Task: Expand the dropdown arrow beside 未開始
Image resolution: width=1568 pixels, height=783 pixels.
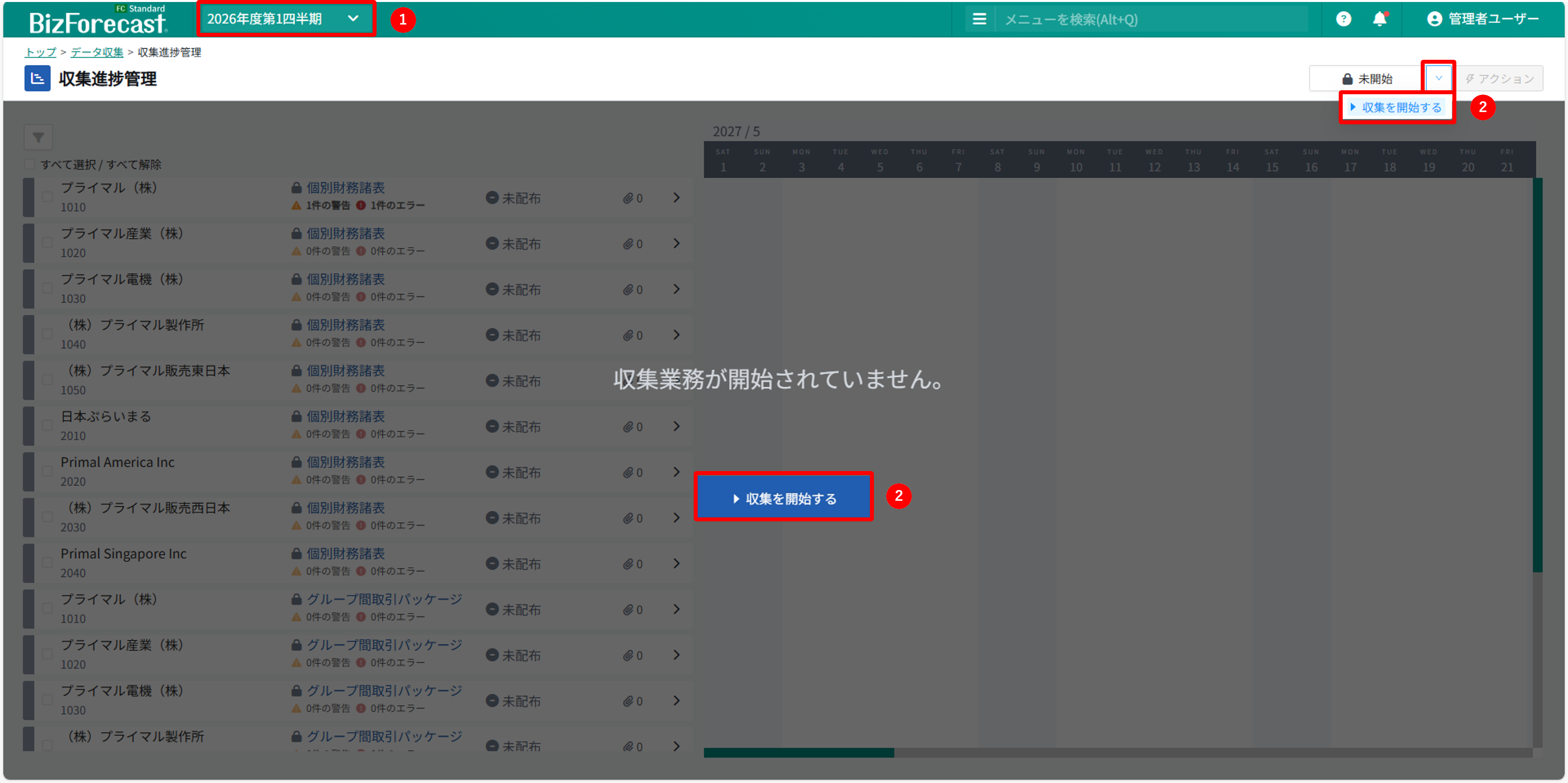Action: pos(1439,78)
